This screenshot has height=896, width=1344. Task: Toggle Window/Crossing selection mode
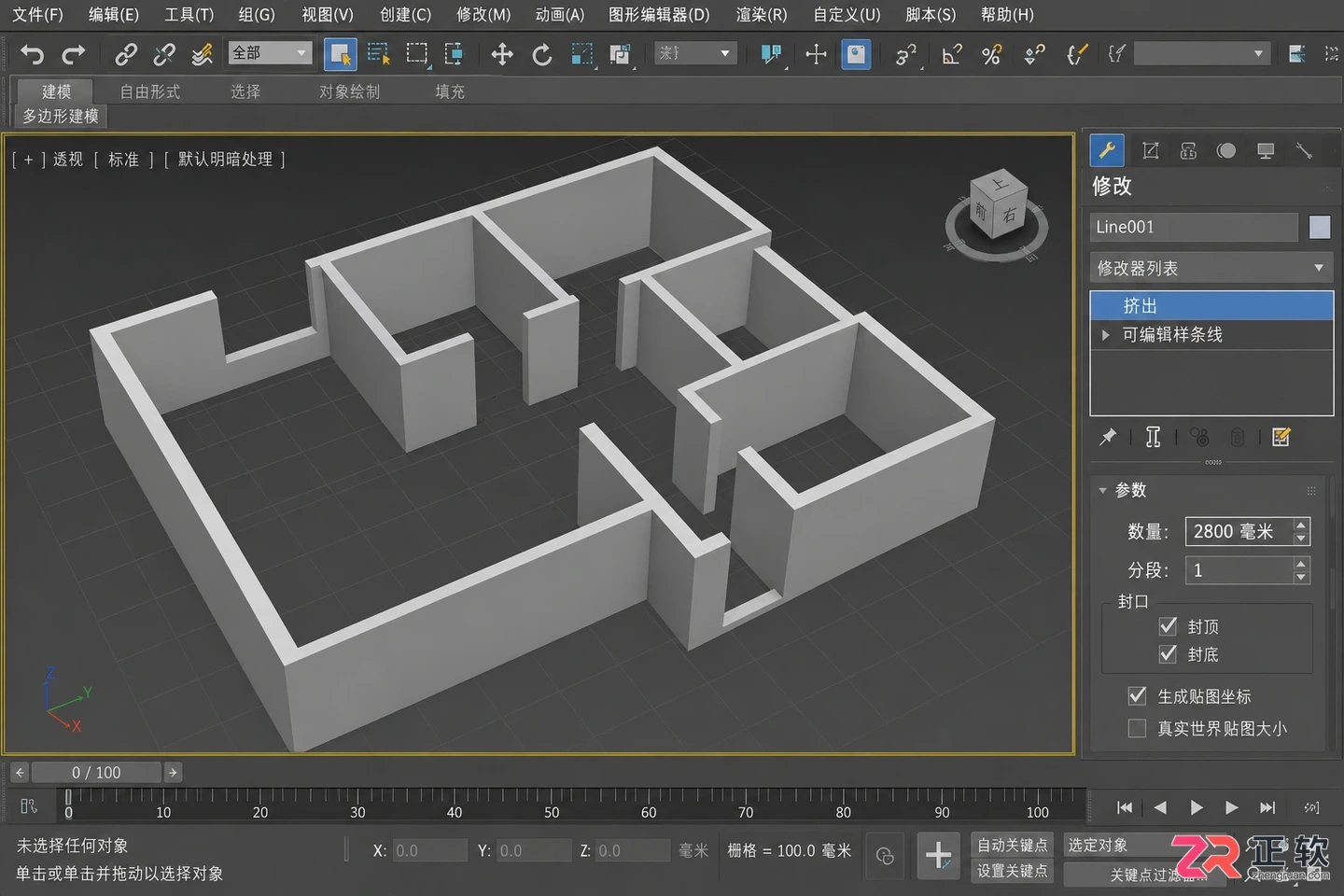(x=454, y=54)
